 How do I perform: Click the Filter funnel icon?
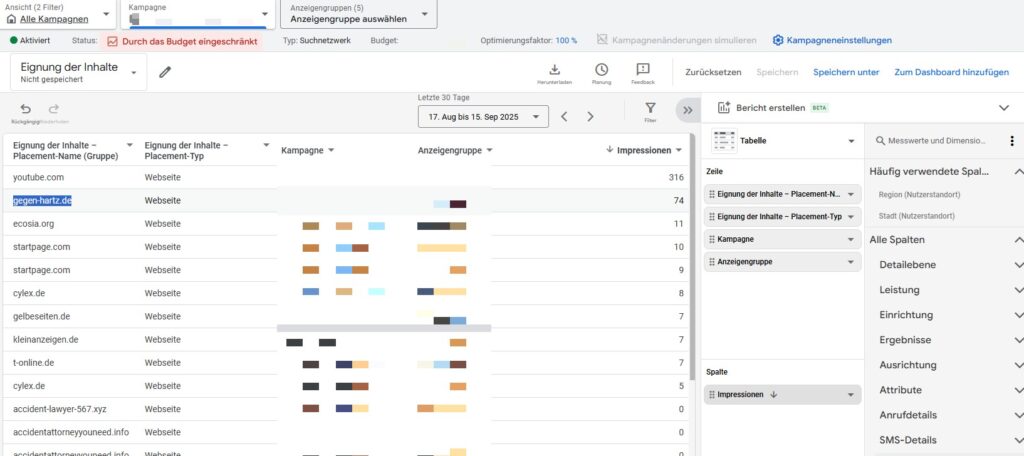click(650, 109)
